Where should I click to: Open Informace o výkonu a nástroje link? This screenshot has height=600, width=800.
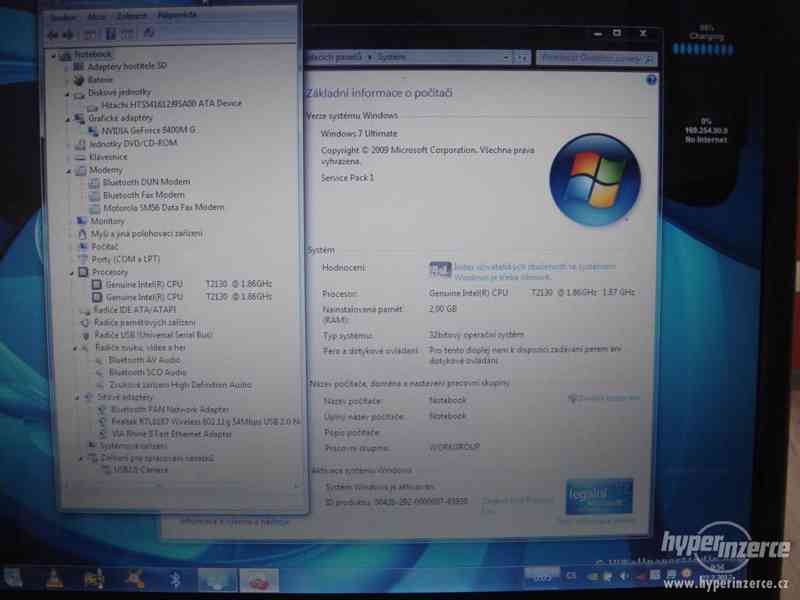pos(234,522)
